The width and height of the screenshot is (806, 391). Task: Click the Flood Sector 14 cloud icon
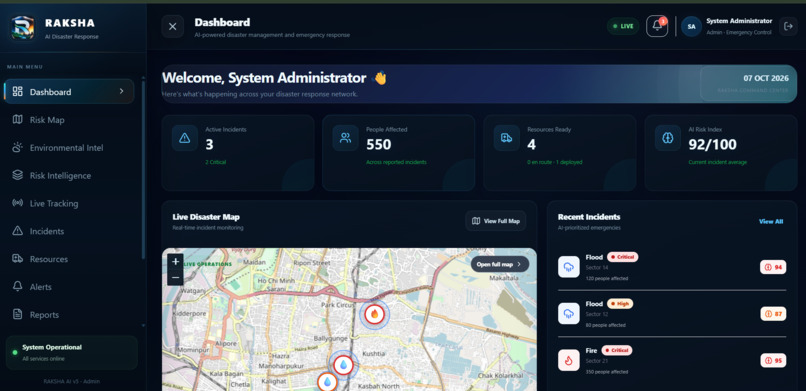point(569,267)
